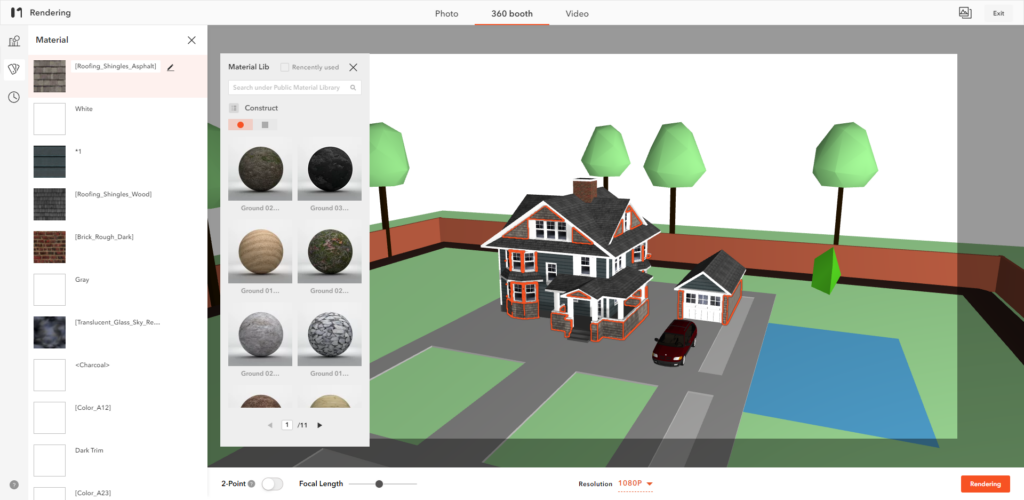The height and width of the screenshot is (500, 1024).
Task: Switch to the Photo tab
Action: point(446,14)
